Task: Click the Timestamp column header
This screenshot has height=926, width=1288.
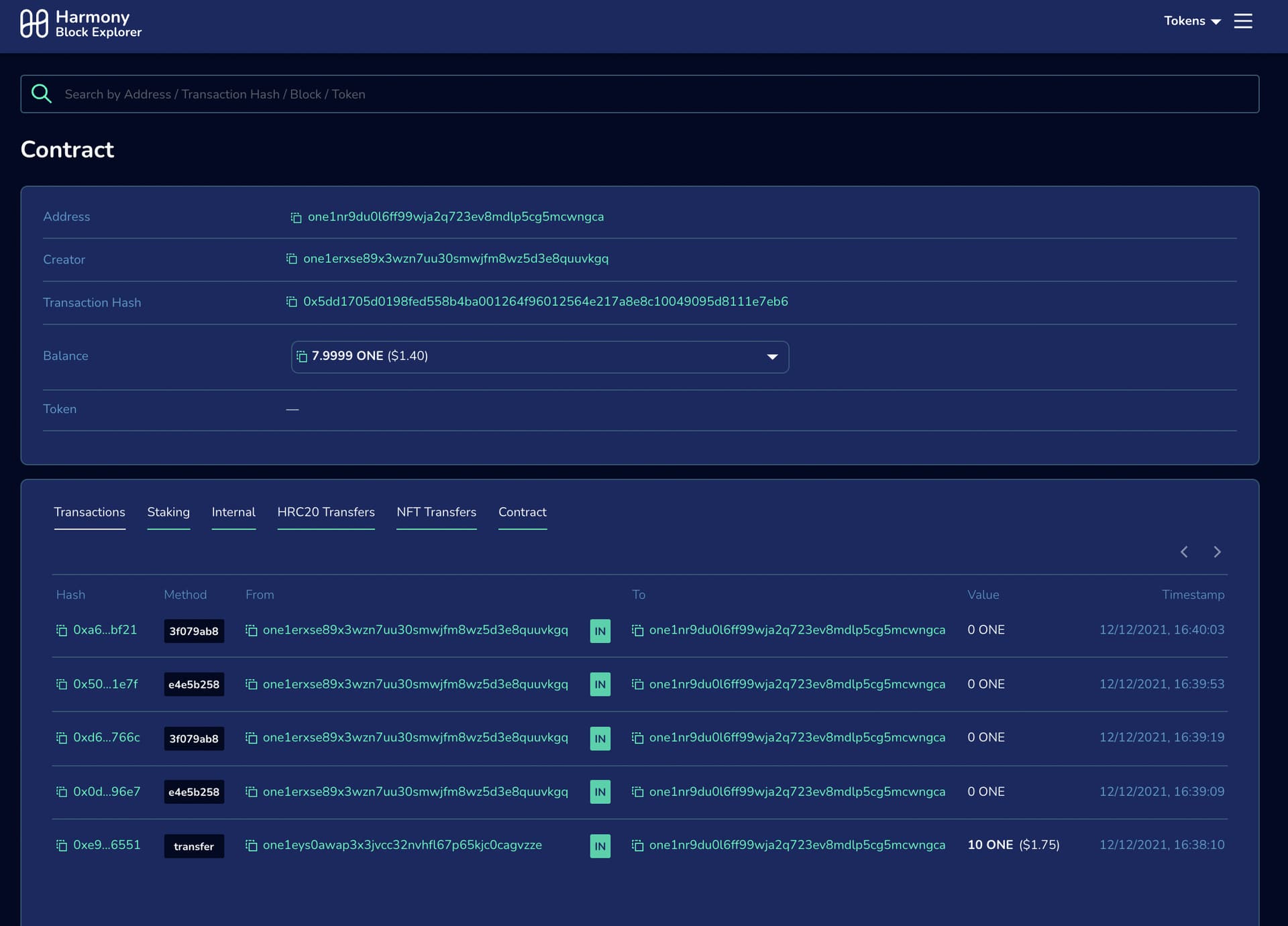Action: point(1193,595)
